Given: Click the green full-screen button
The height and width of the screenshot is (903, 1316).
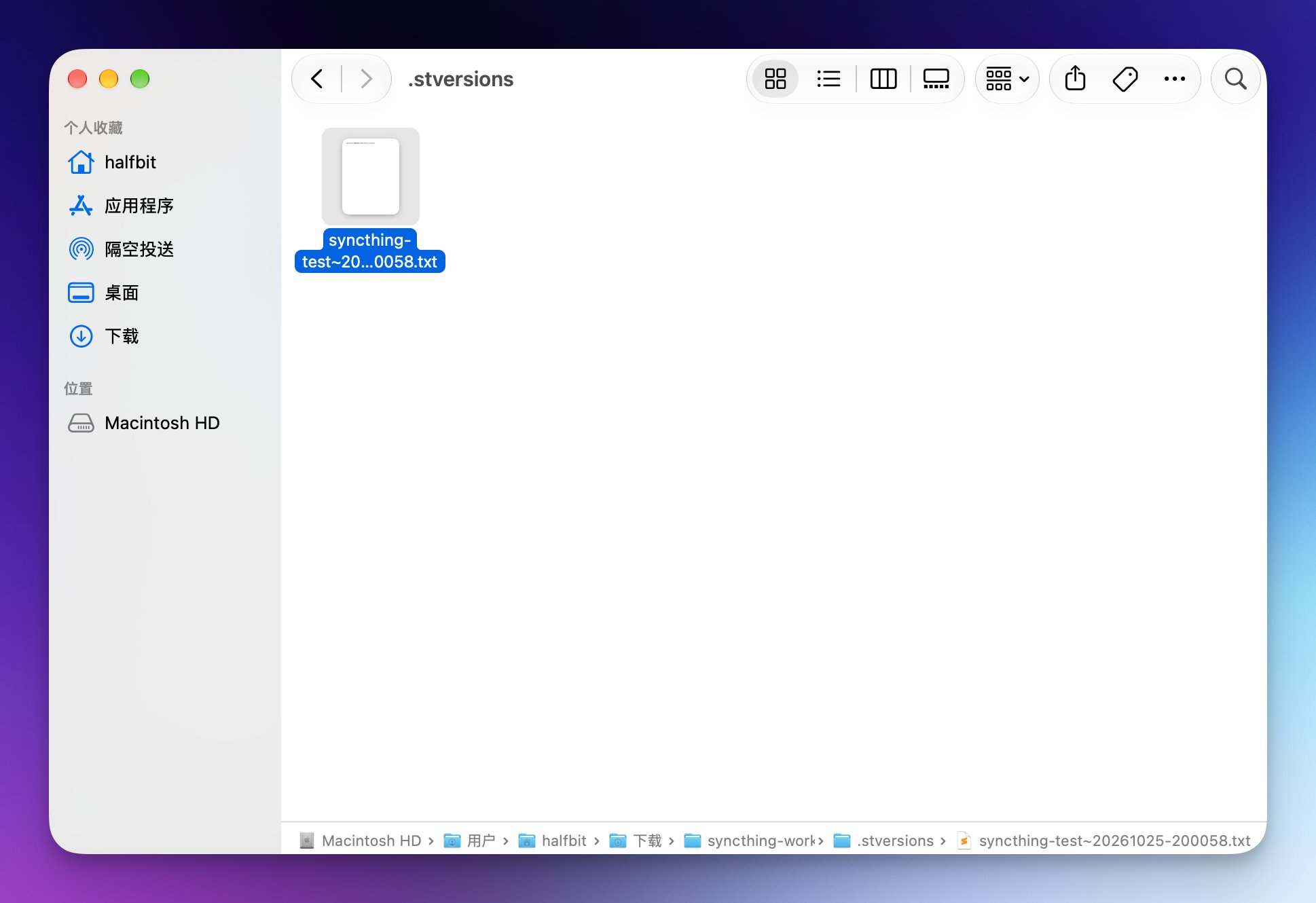Looking at the screenshot, I should click(x=140, y=79).
